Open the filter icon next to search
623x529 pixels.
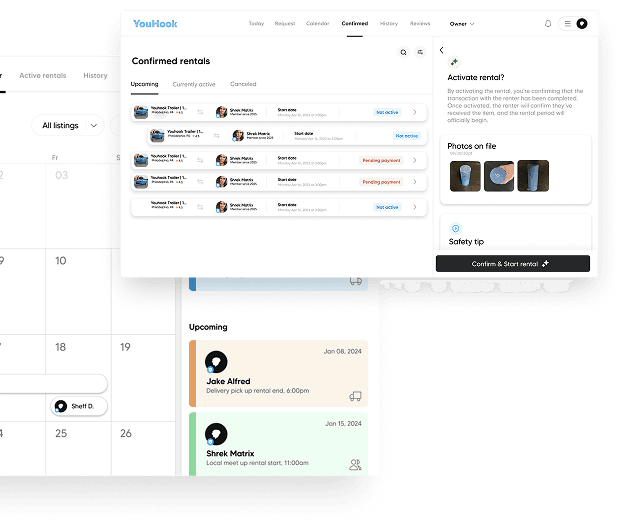[420, 52]
